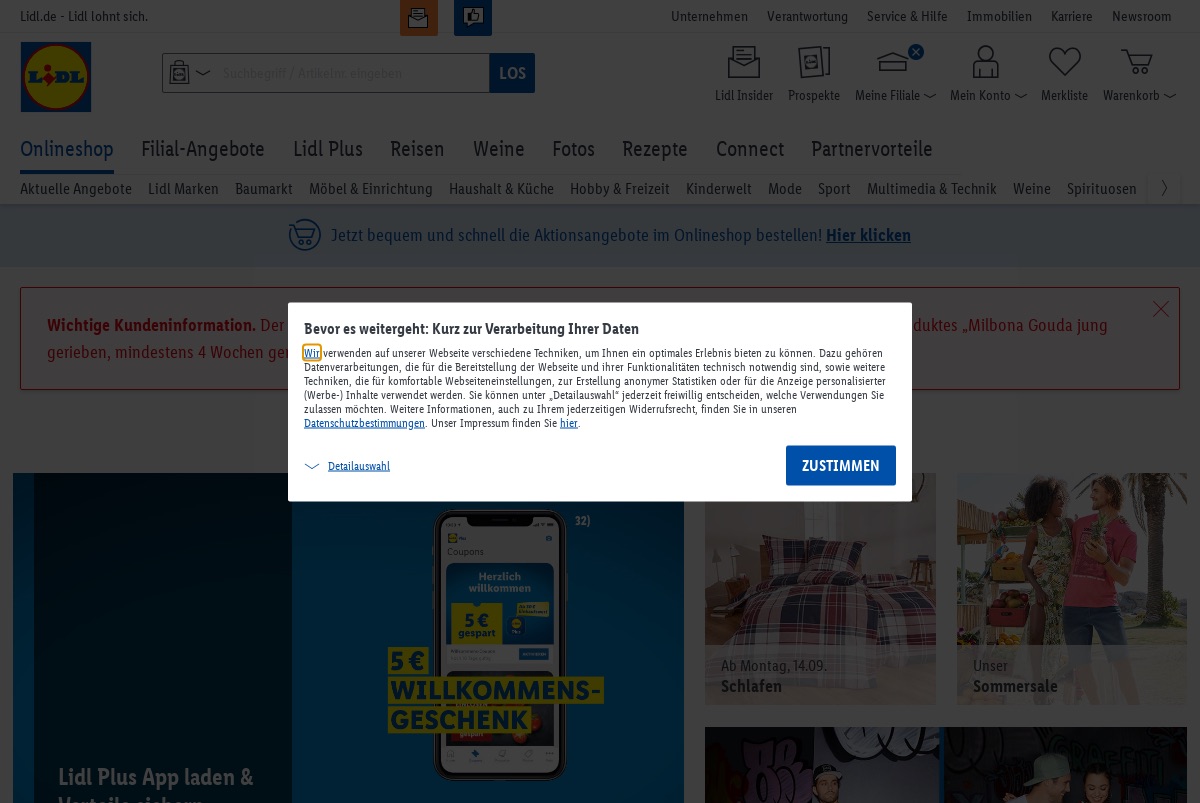The image size is (1200, 803).
Task: Open the Service & Hilfe top link
Action: (907, 16)
